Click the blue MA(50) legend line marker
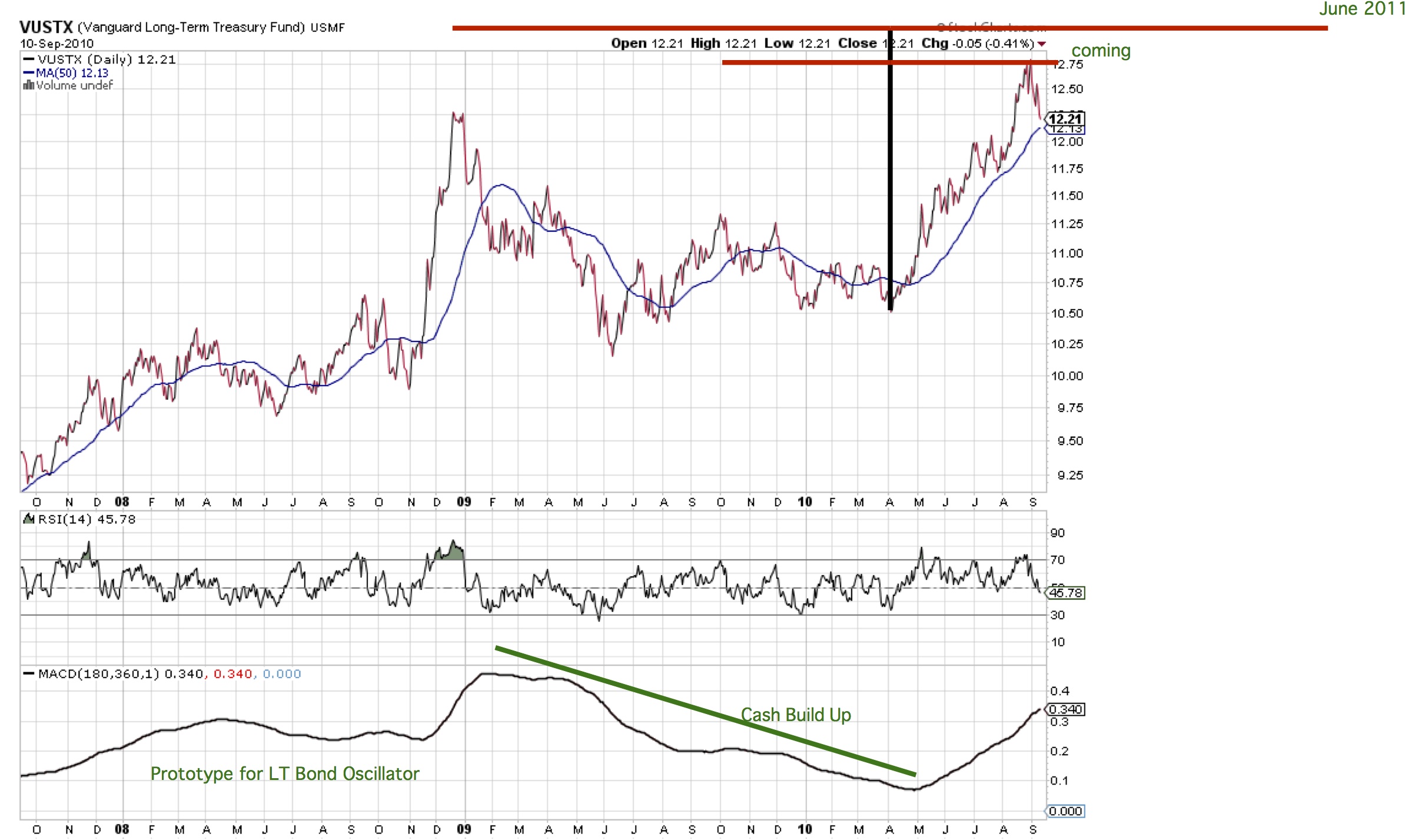This screenshot has height=840, width=1405. [28, 73]
